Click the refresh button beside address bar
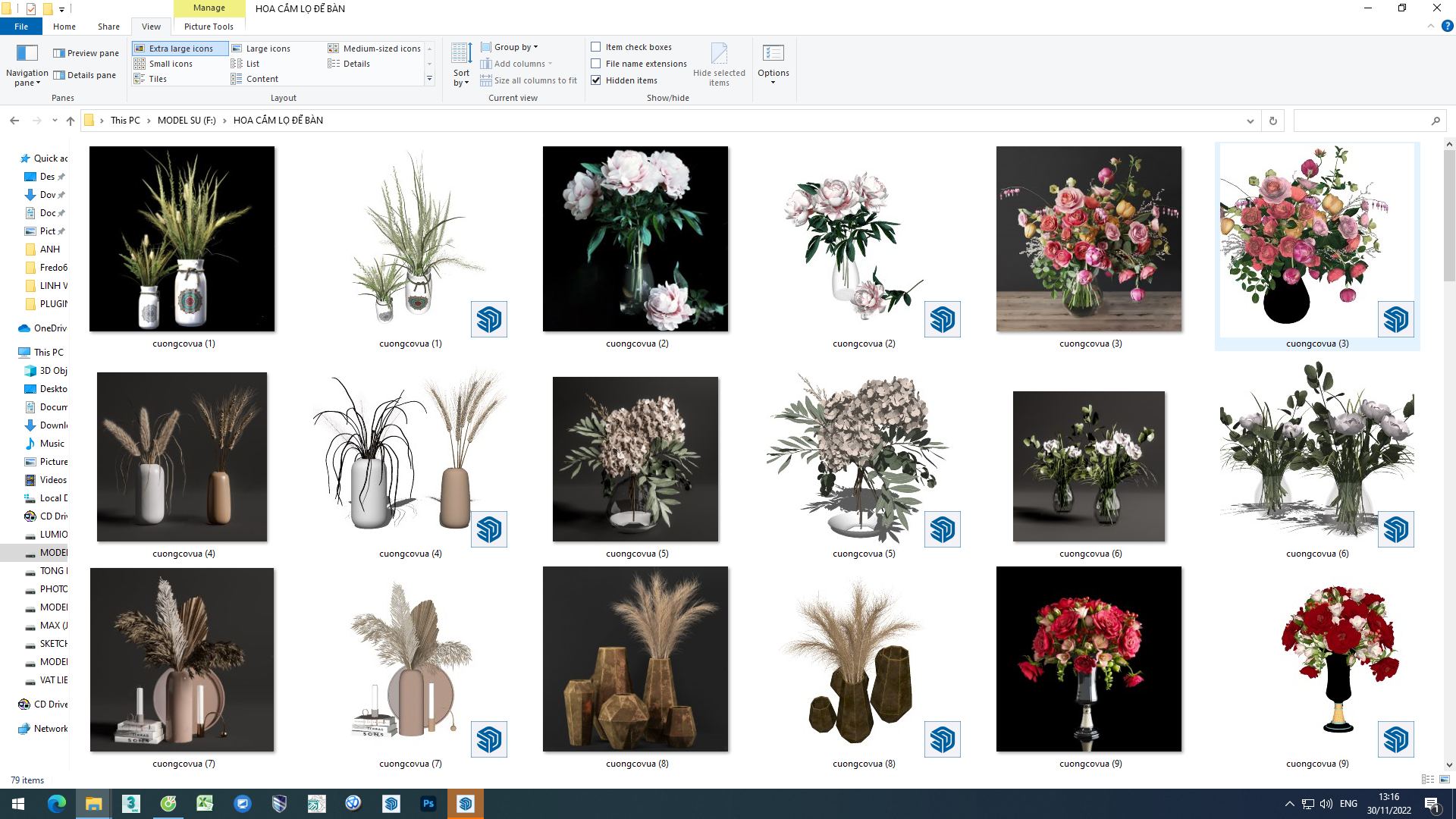 coord(1273,121)
